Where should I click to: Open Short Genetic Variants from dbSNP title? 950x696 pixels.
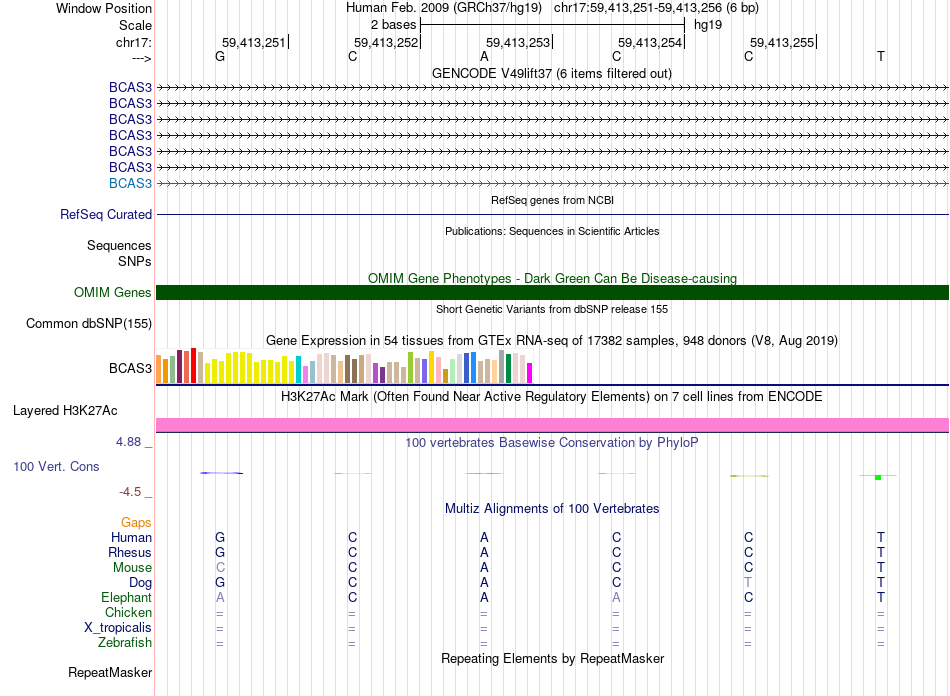[x=552, y=309]
